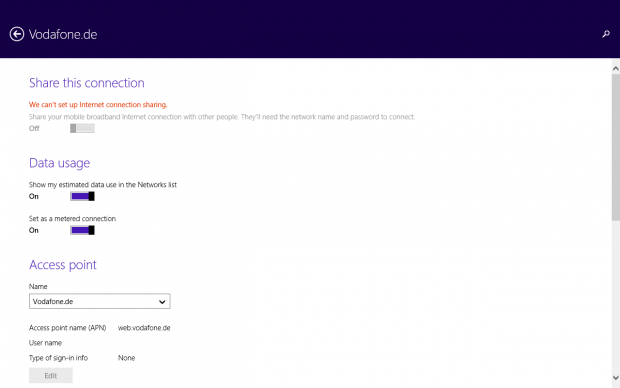Screen dimensions: 620x388
Task: Turn off estimated data use toggle
Action: tap(82, 196)
